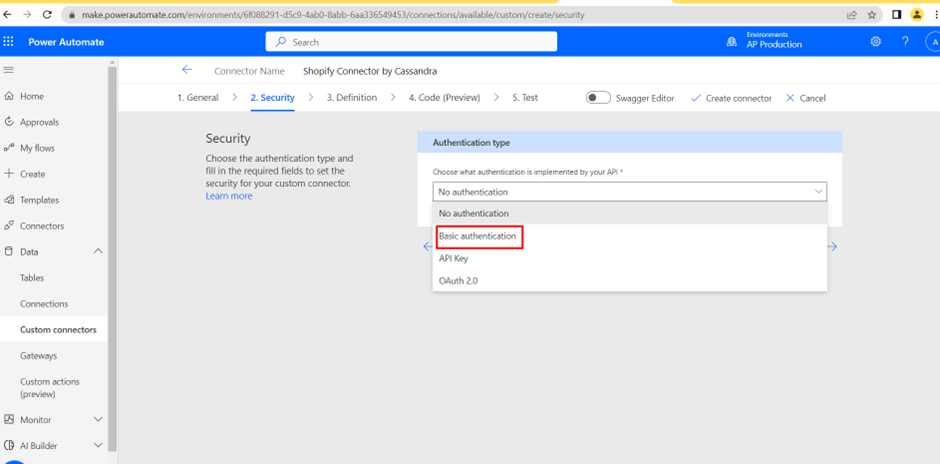Click the Power Automate search box
Viewport: 940px width, 464px height.
click(x=411, y=42)
